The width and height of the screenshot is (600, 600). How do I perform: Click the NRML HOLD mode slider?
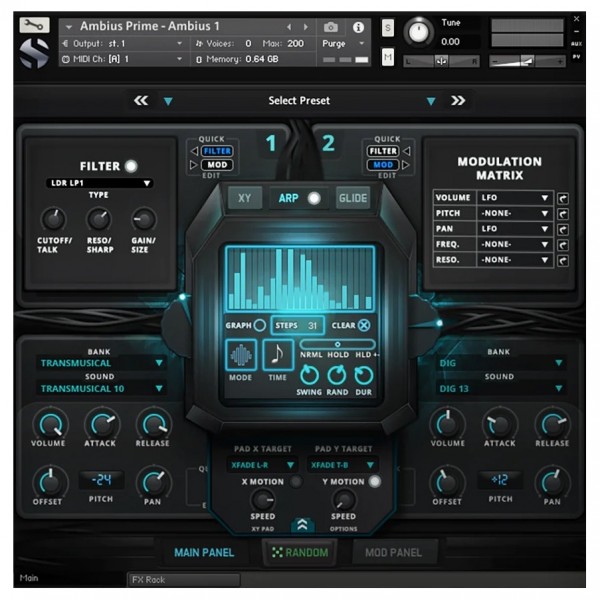338,344
